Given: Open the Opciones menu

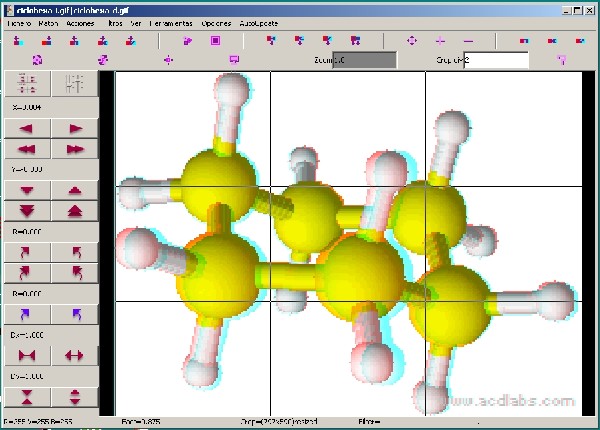Looking at the screenshot, I should coord(215,21).
